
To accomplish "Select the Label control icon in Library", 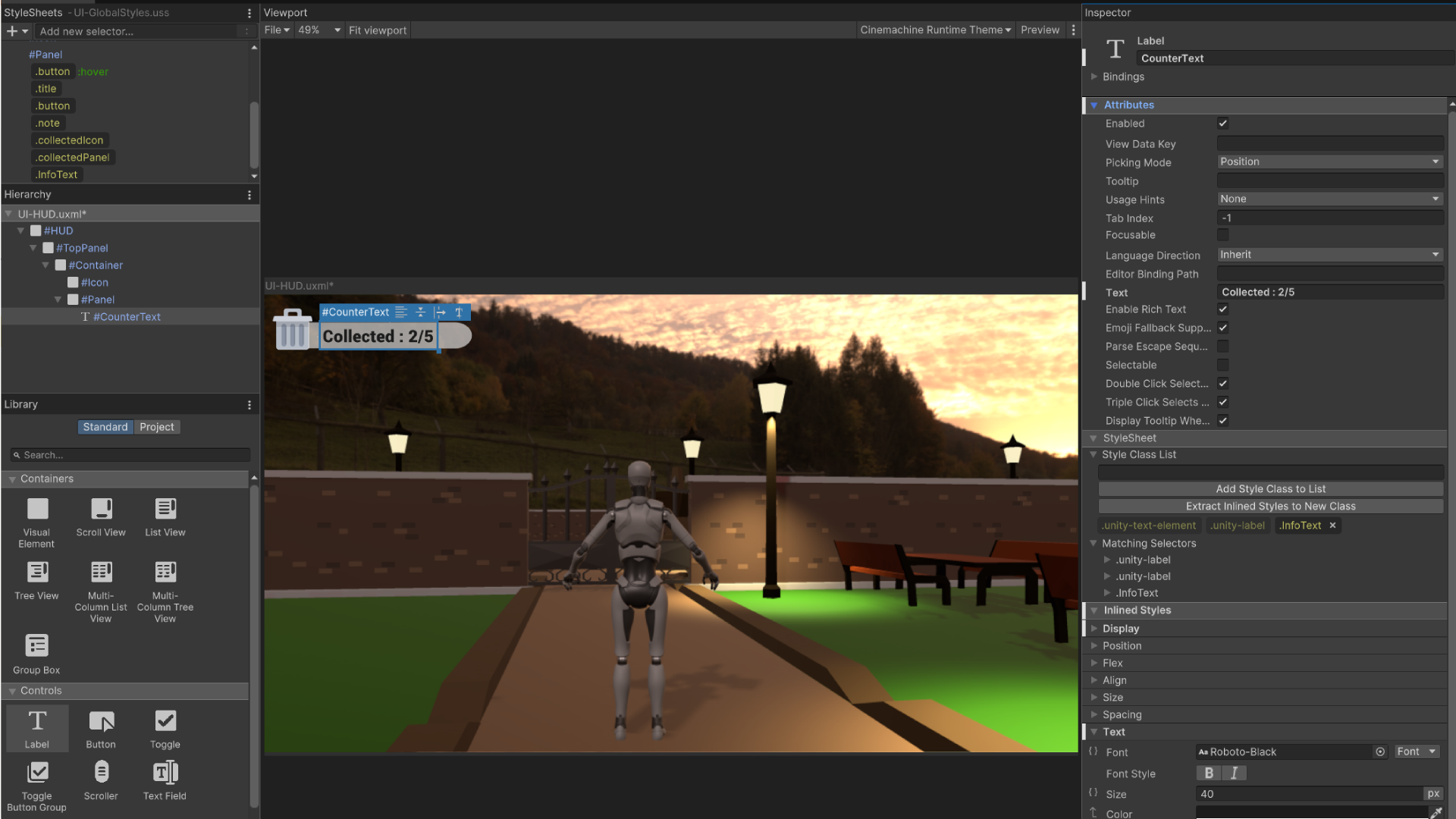I will coord(37,721).
